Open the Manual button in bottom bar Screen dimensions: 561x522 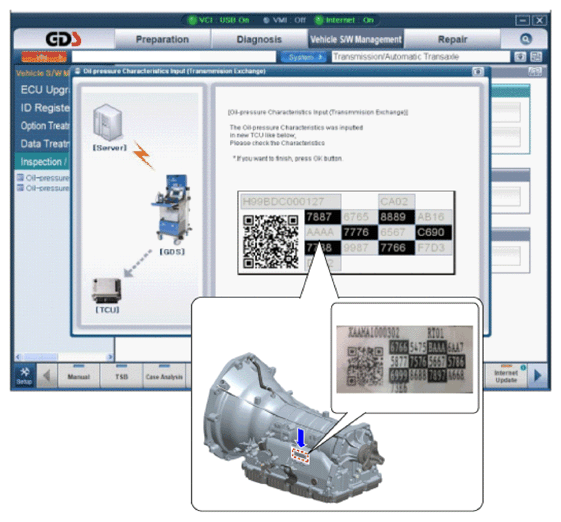coord(78,376)
